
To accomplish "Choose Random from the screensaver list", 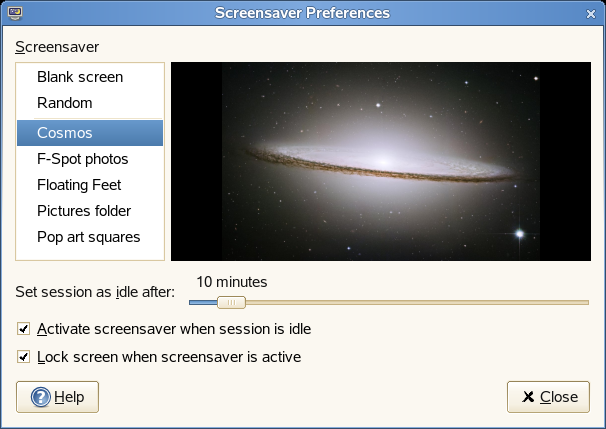I will click(65, 103).
